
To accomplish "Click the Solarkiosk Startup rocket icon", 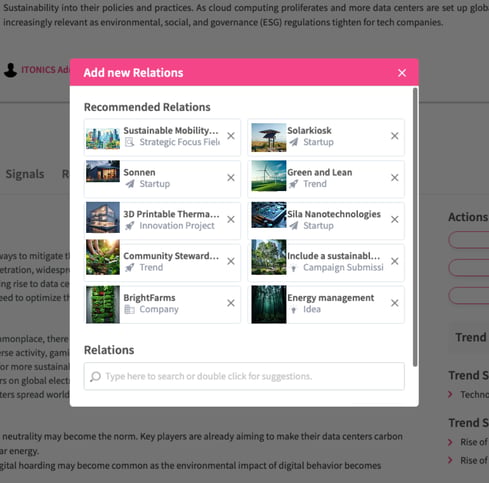I will pos(294,142).
